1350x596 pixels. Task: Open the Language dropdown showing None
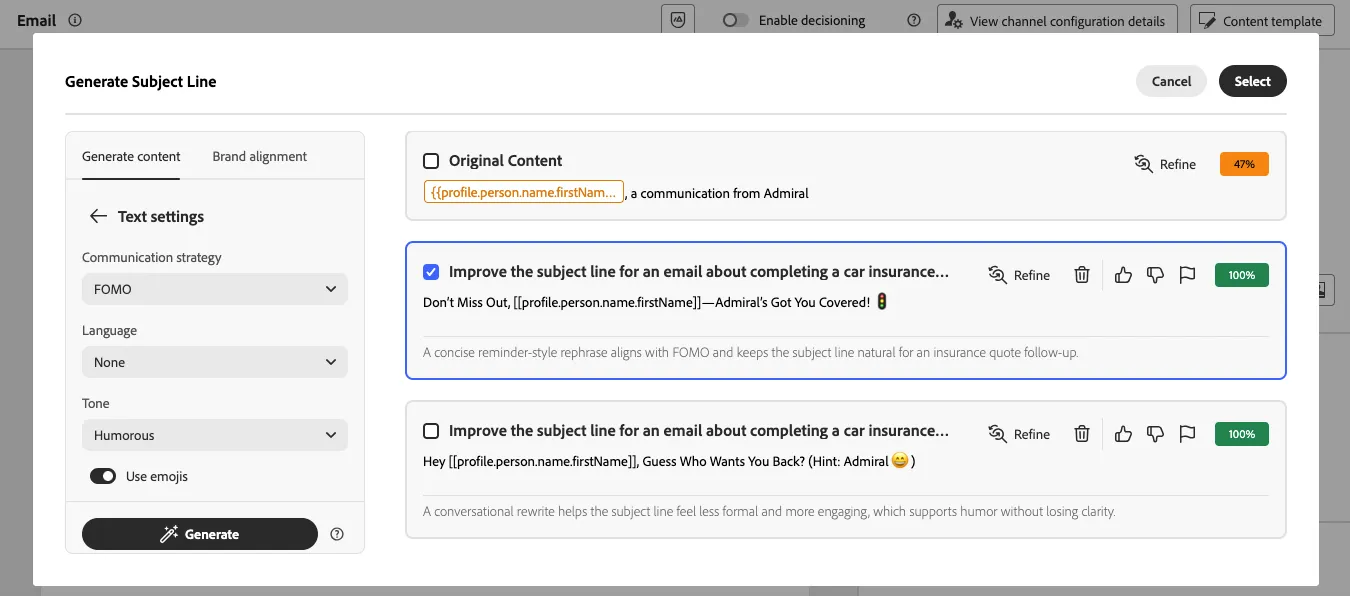click(x=215, y=362)
